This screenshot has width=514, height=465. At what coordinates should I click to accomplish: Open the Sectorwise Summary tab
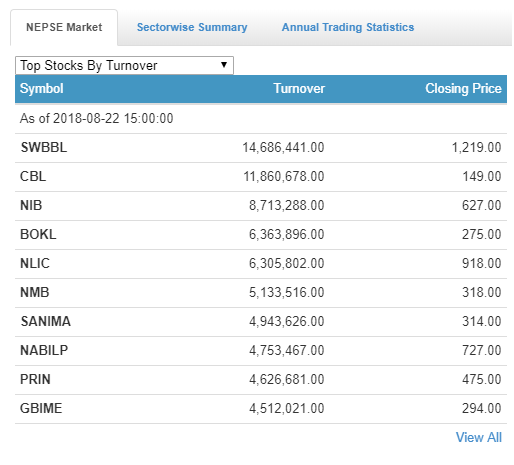[x=192, y=27]
